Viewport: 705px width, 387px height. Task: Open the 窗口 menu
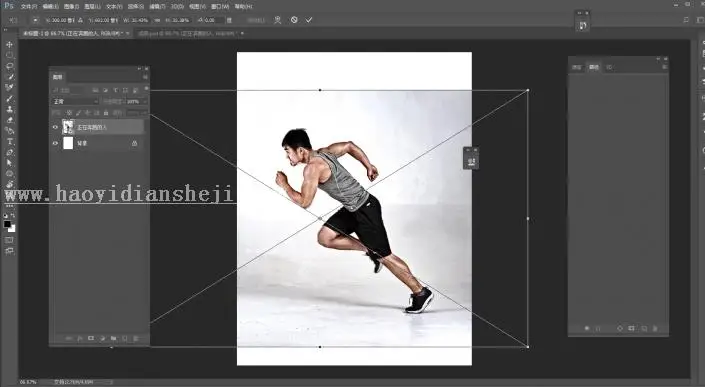(x=220, y=7)
